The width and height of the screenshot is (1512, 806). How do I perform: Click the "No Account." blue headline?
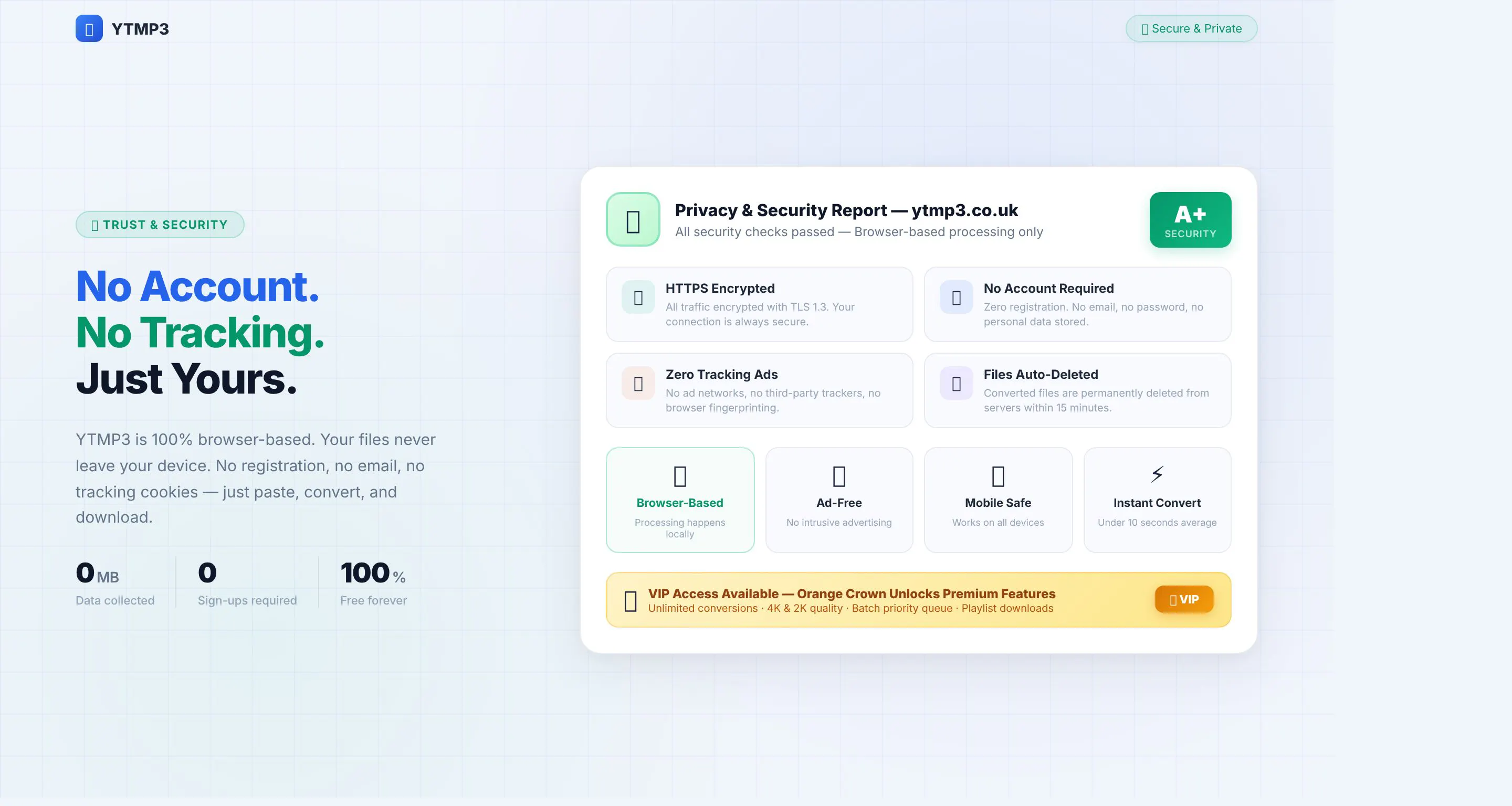click(197, 287)
